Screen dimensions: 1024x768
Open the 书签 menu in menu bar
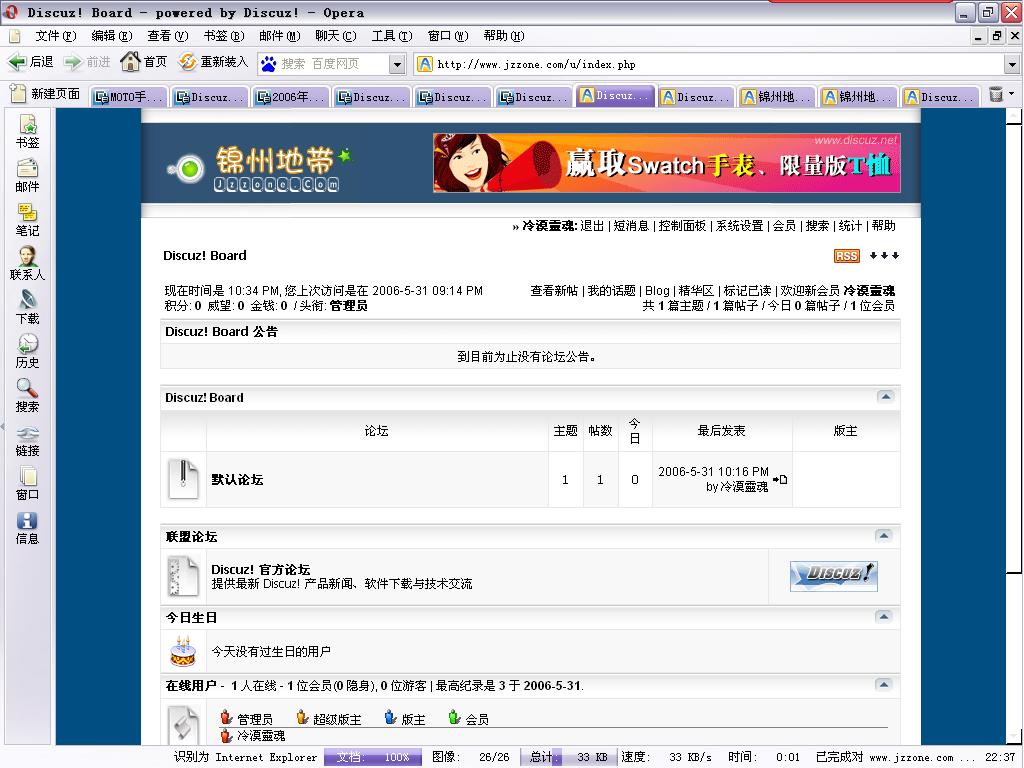[x=224, y=36]
